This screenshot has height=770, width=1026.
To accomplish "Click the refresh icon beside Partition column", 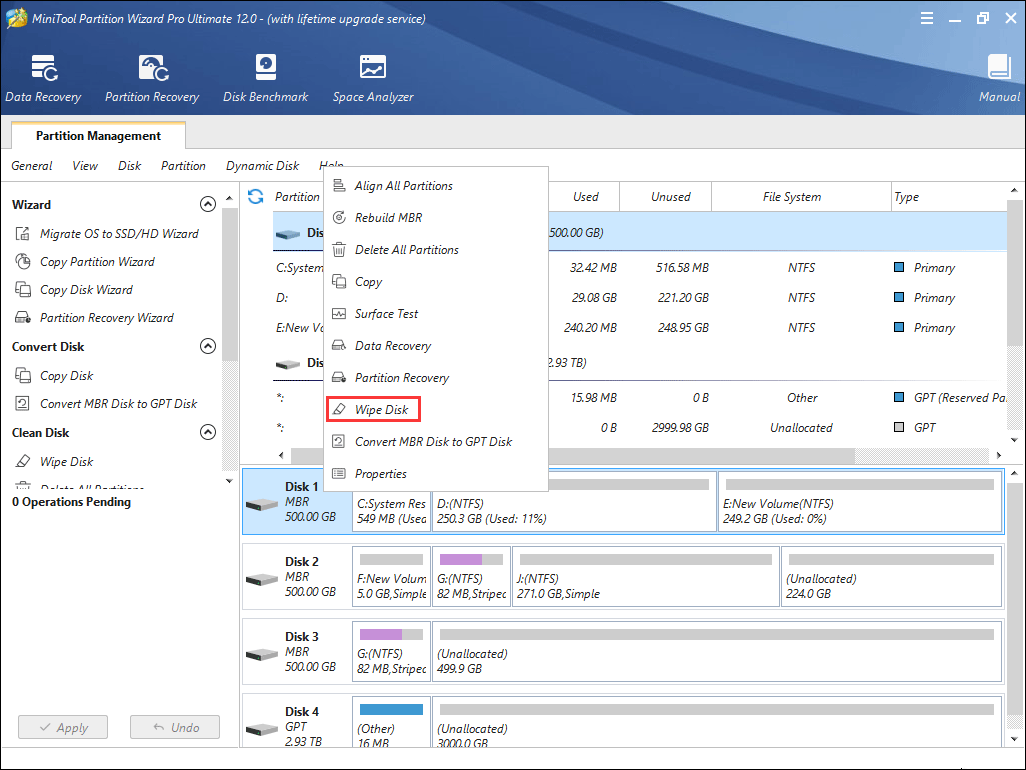I will (256, 197).
